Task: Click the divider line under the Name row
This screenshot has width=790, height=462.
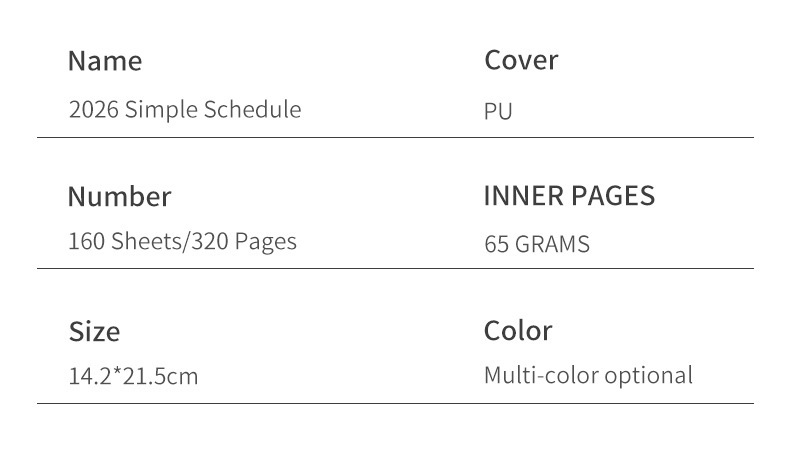Action: point(395,137)
